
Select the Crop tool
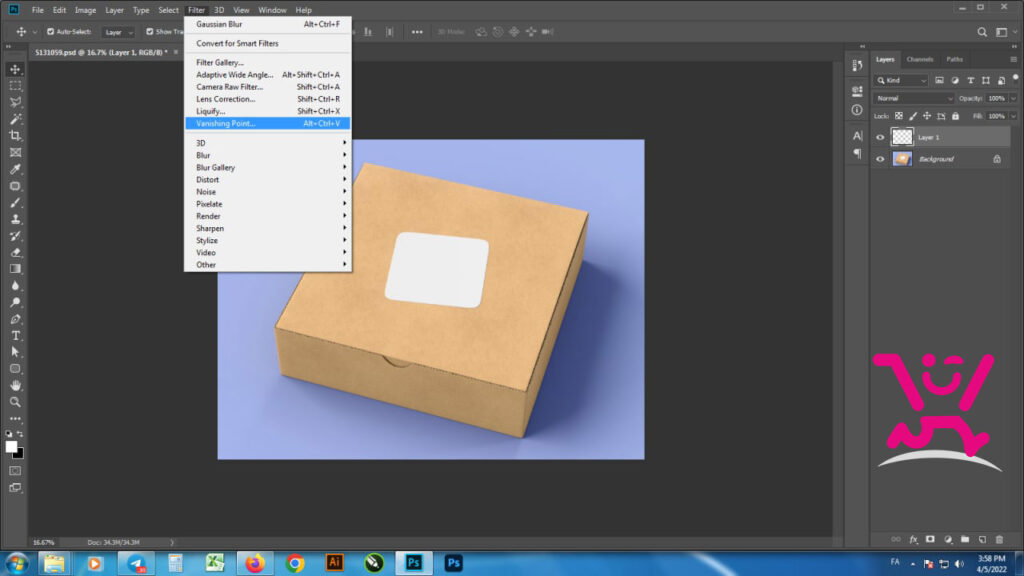tap(15, 135)
